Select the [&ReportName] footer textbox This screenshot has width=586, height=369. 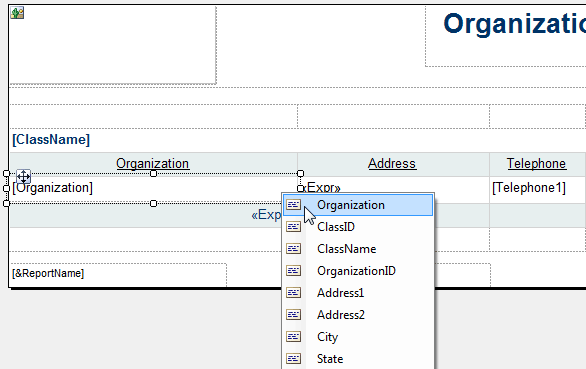(x=118, y=275)
